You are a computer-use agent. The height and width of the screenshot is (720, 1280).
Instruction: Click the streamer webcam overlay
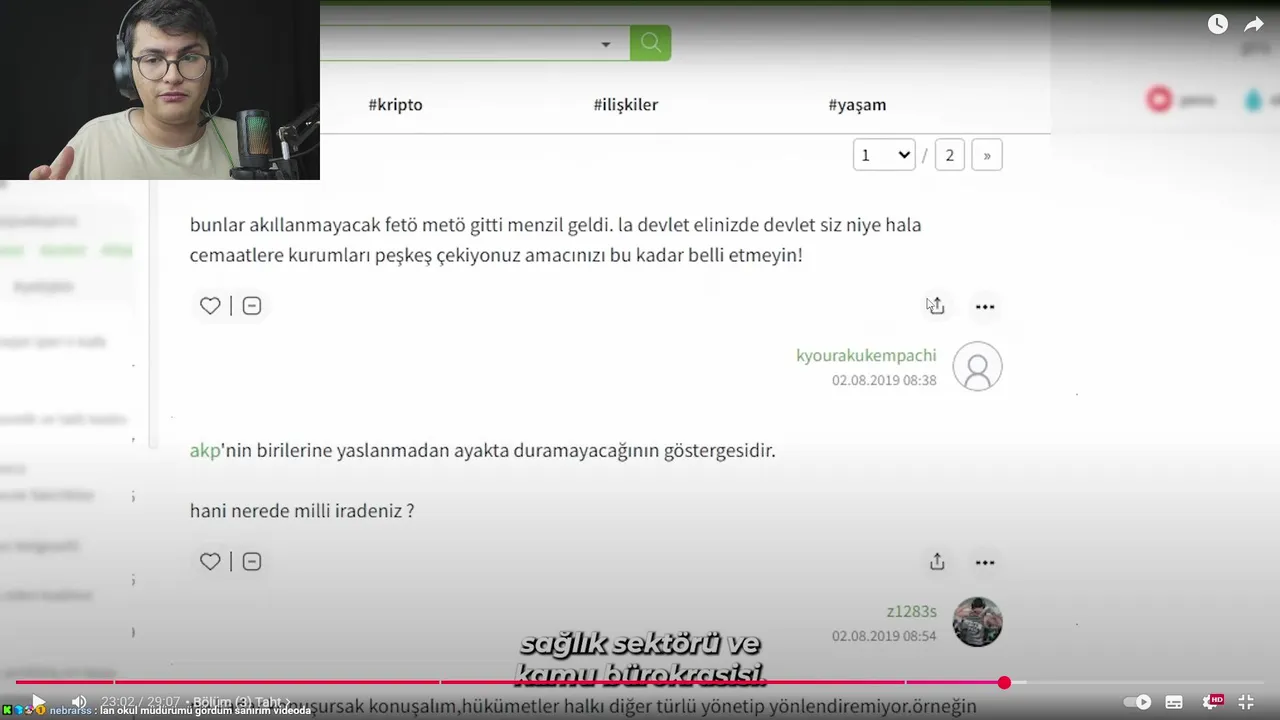(x=160, y=90)
